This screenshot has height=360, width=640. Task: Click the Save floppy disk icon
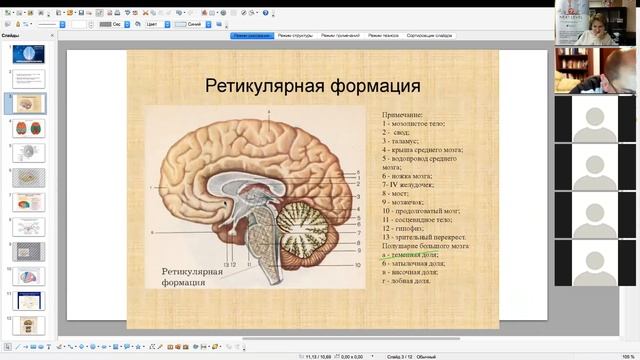point(81,13)
